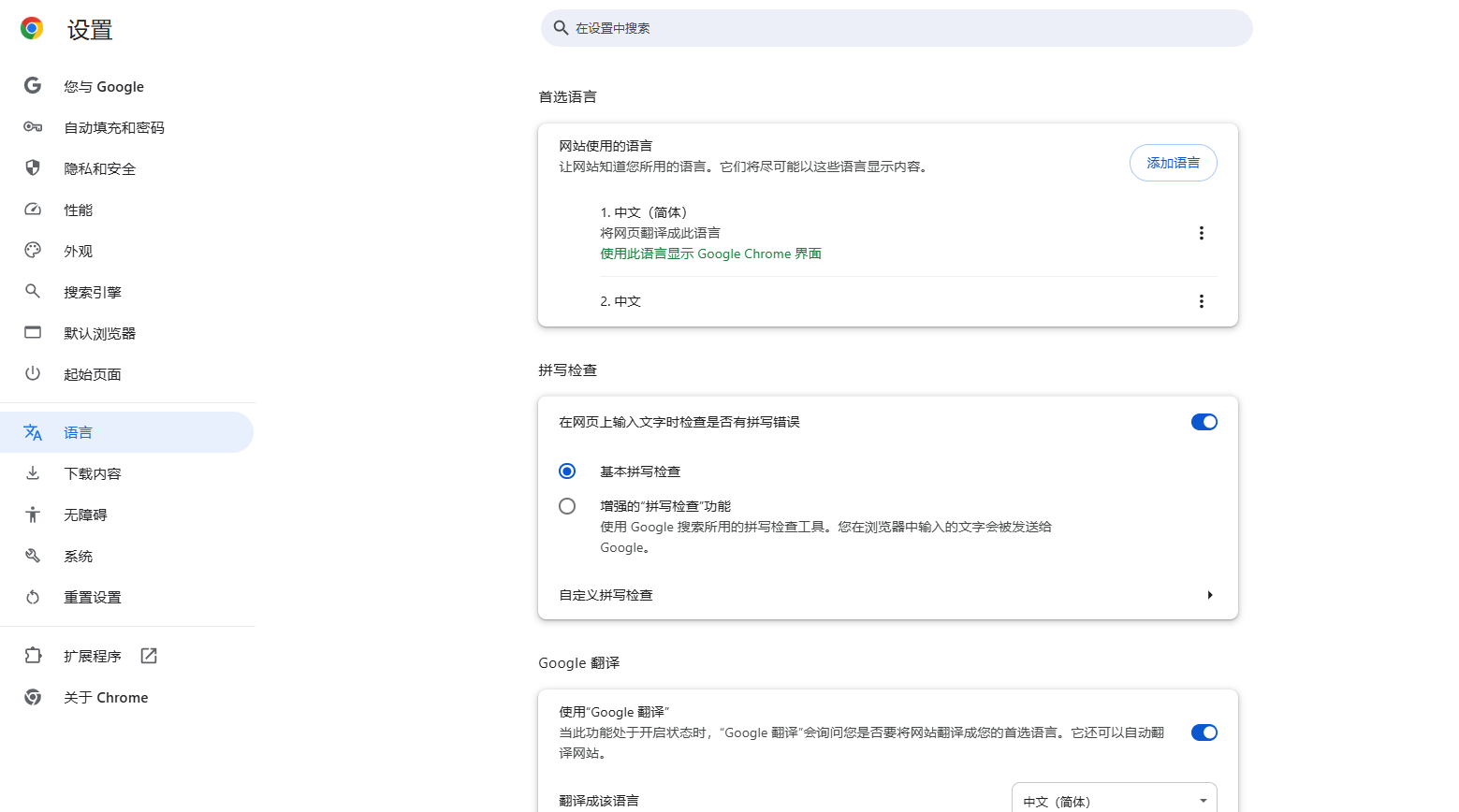Open 您与 Google settings section
Screen dimensions: 1459x812
click(126, 86)
